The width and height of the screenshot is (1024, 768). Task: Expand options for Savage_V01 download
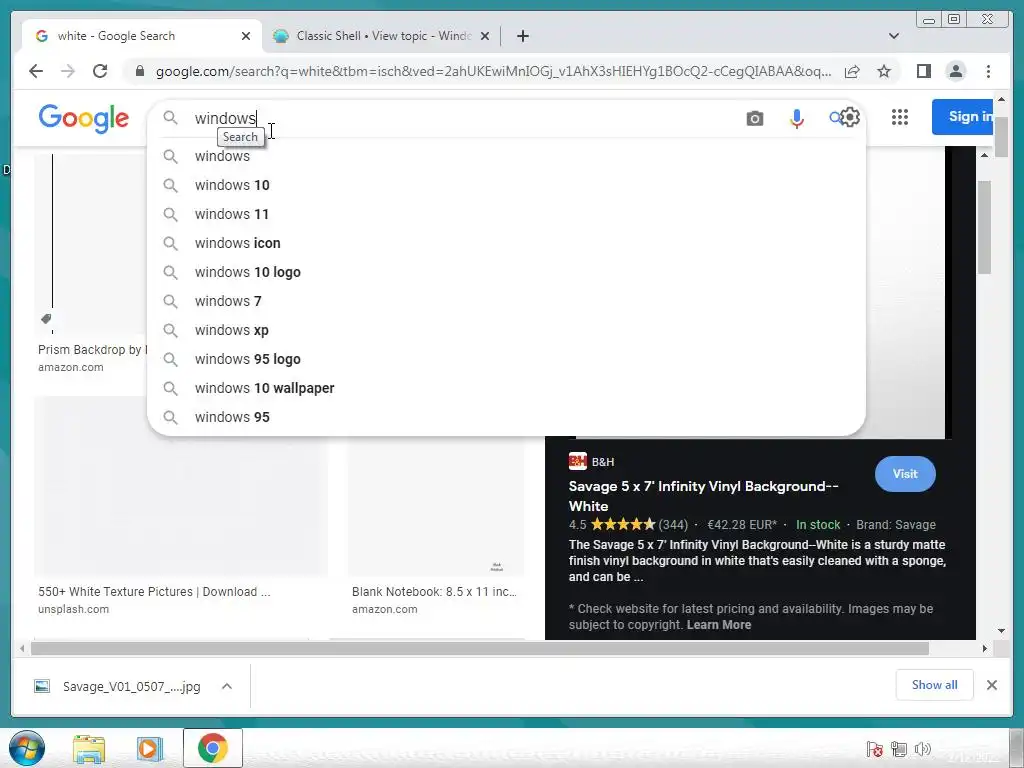[227, 686]
